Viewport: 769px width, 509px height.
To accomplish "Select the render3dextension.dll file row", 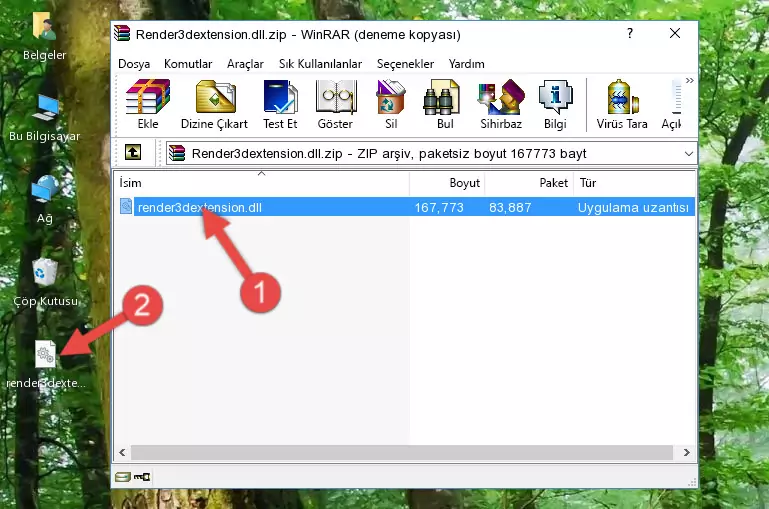I will click(405, 207).
